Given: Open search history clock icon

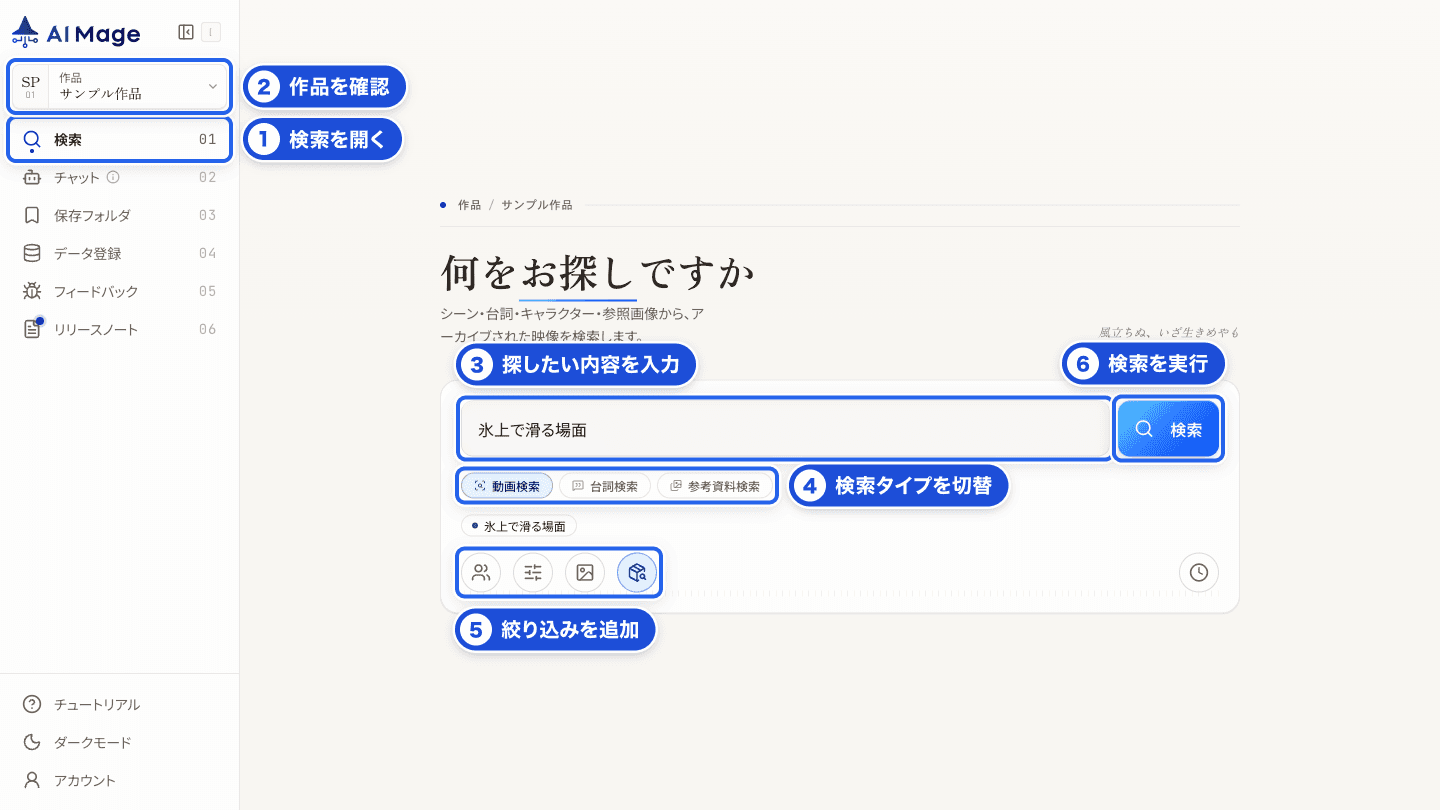Looking at the screenshot, I should [1199, 573].
